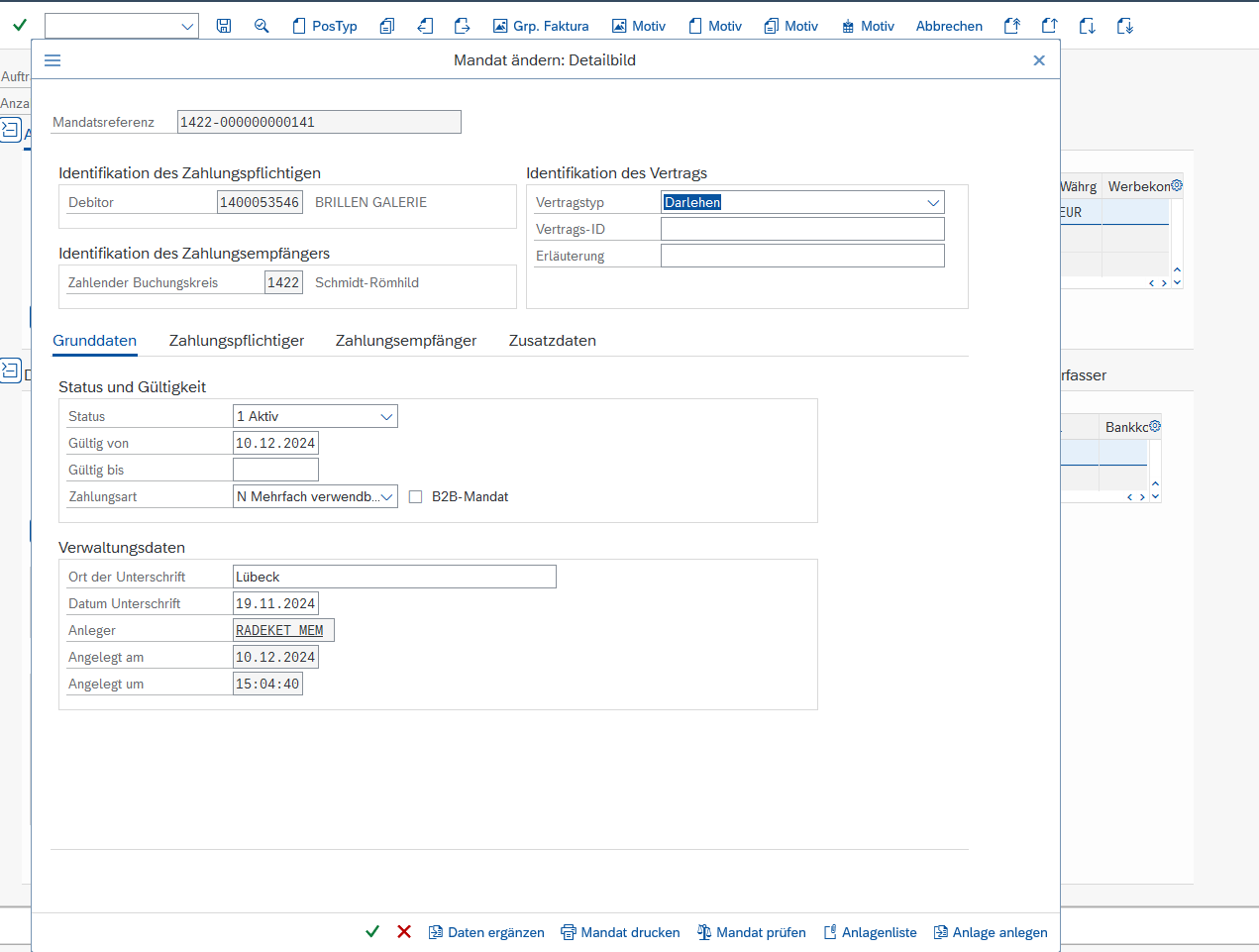Click the lower panel toggle icon at the left edge
Viewport: 1259px width, 952px height.
10,370
